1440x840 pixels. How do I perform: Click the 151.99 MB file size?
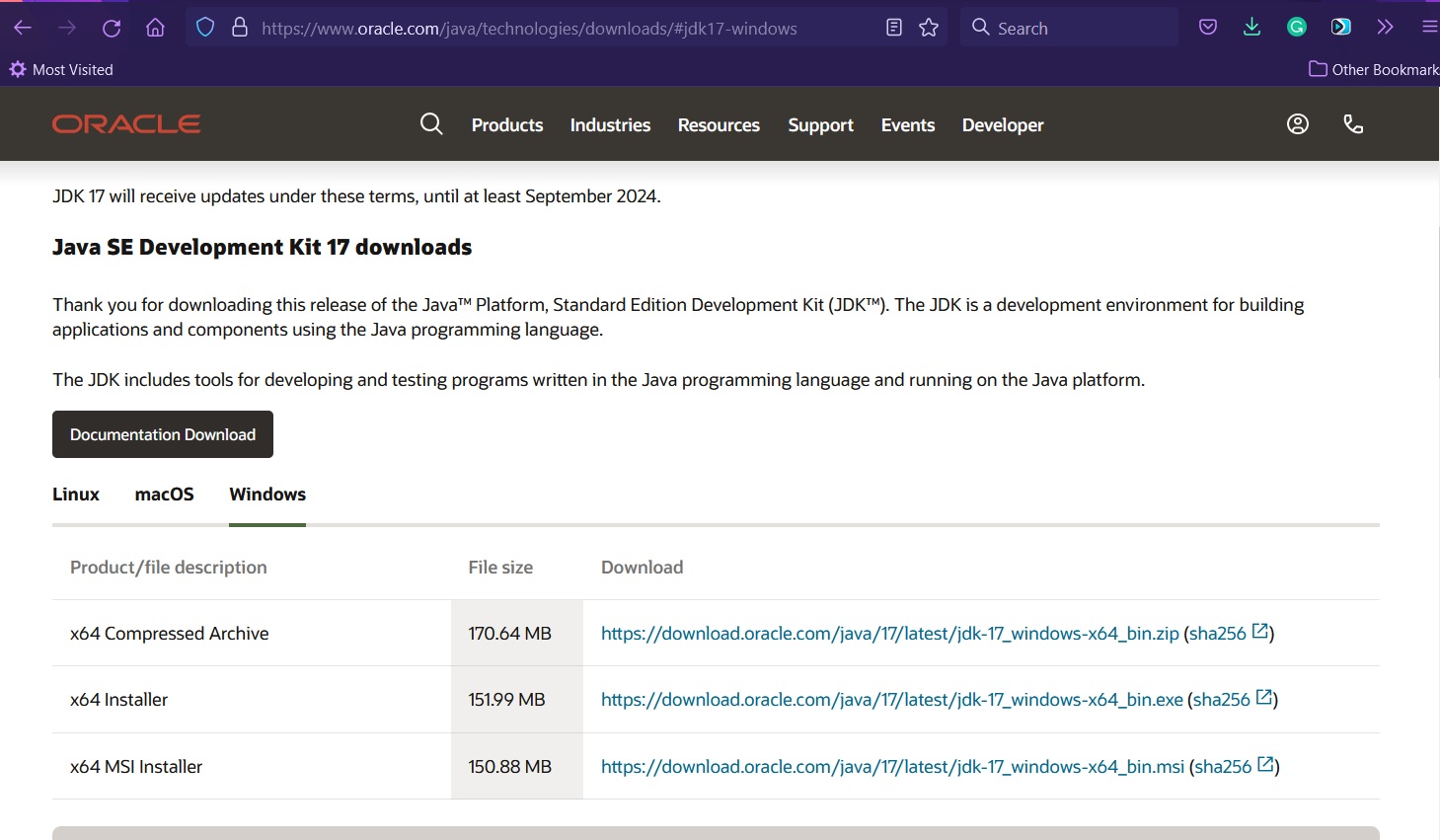(x=506, y=699)
